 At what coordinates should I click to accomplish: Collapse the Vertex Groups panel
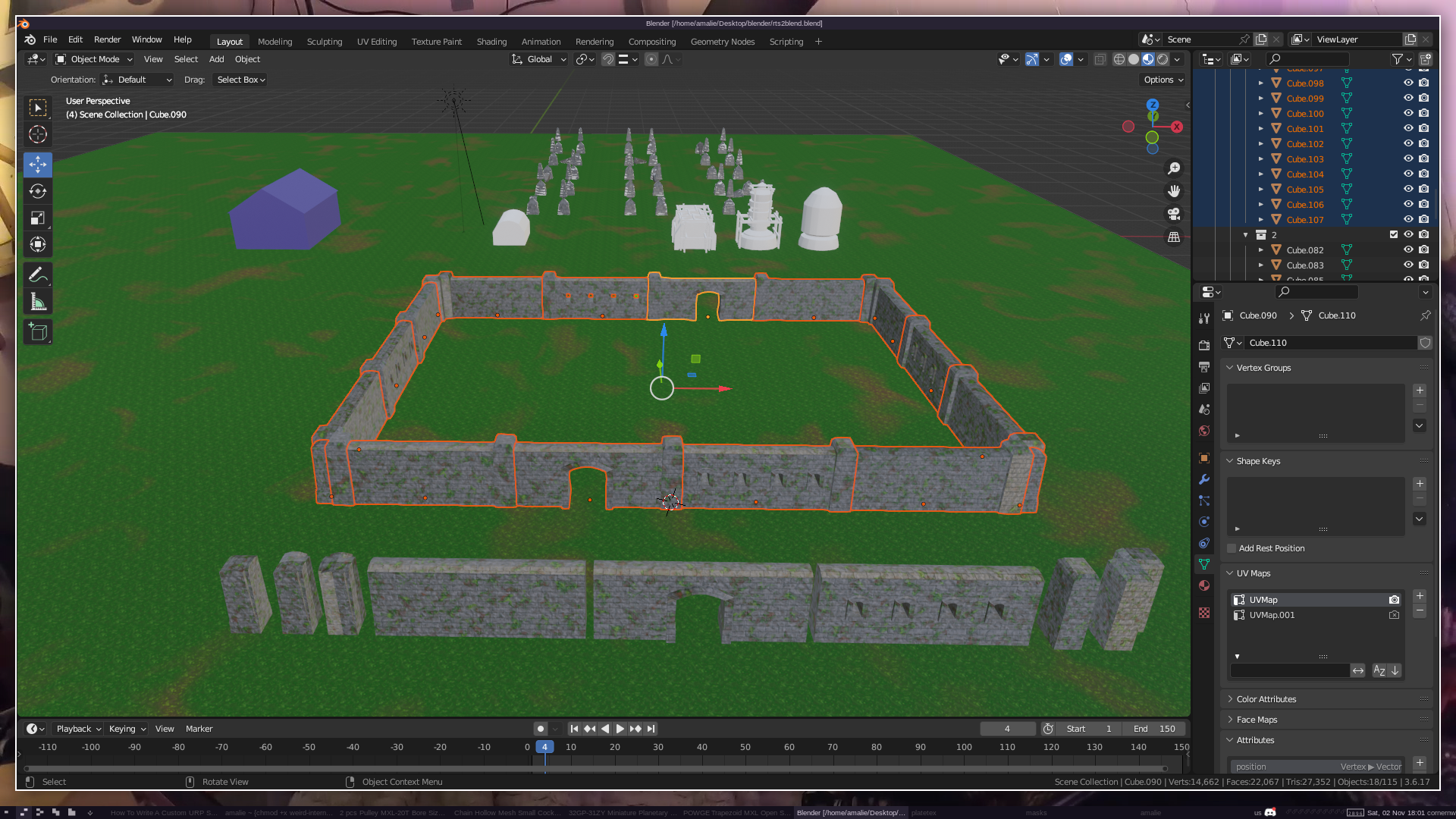[1263, 368]
